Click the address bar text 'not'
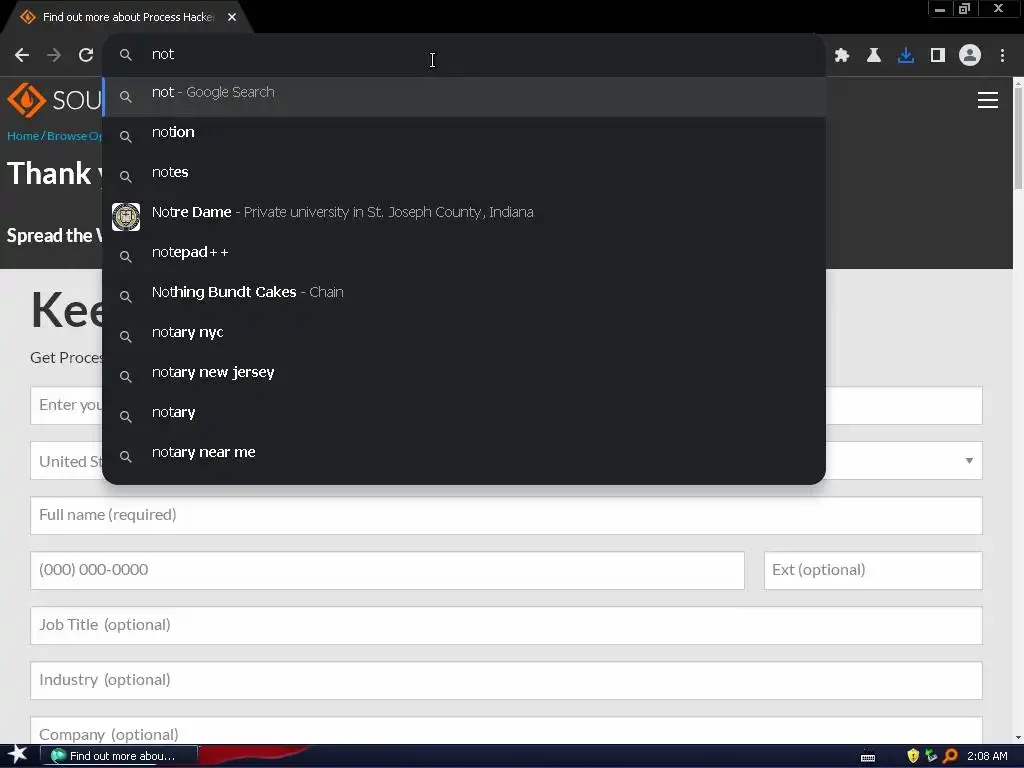This screenshot has height=768, width=1024. click(163, 54)
